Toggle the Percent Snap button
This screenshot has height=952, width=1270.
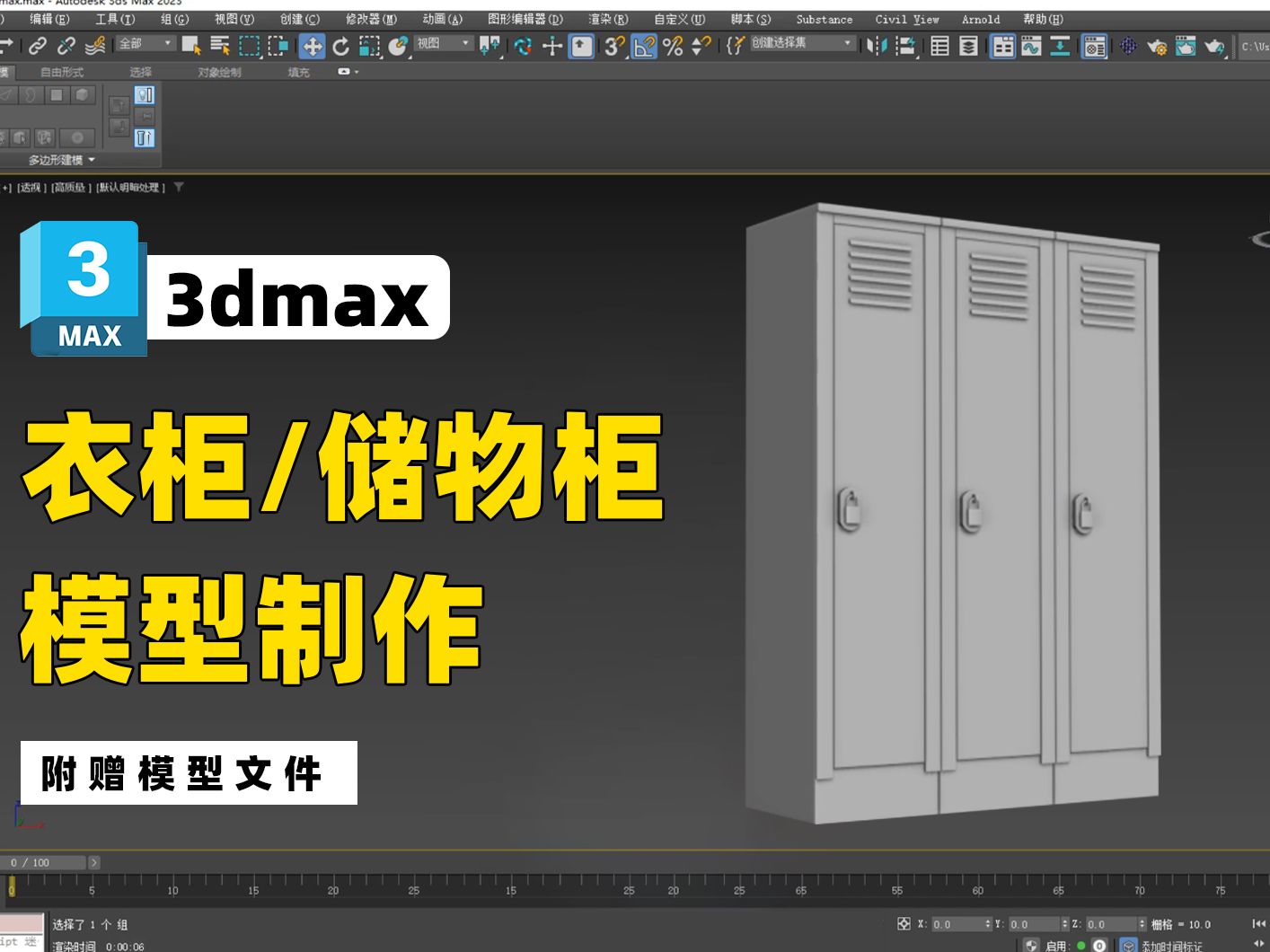click(673, 45)
